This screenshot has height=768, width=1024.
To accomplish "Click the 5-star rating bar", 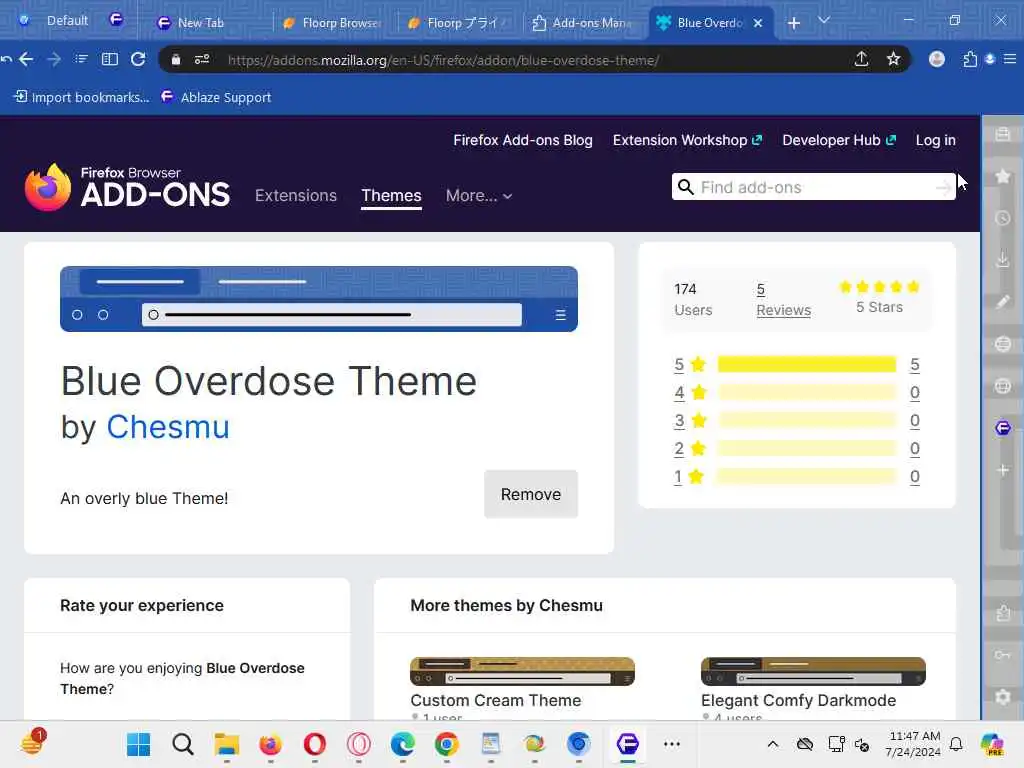I will click(807, 364).
